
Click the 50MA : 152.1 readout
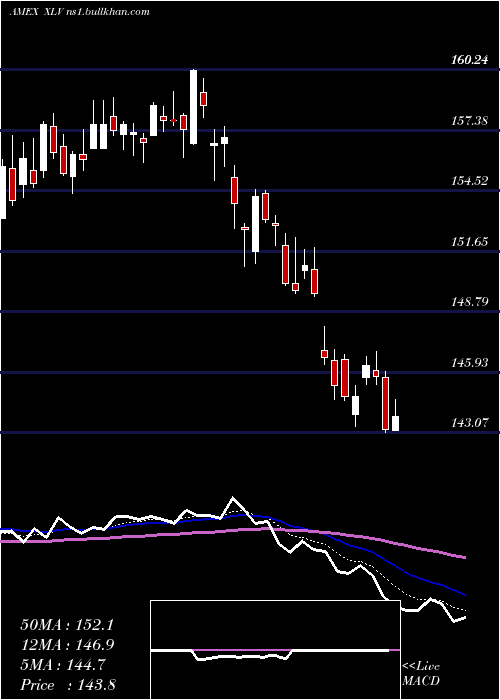[x=67, y=625]
